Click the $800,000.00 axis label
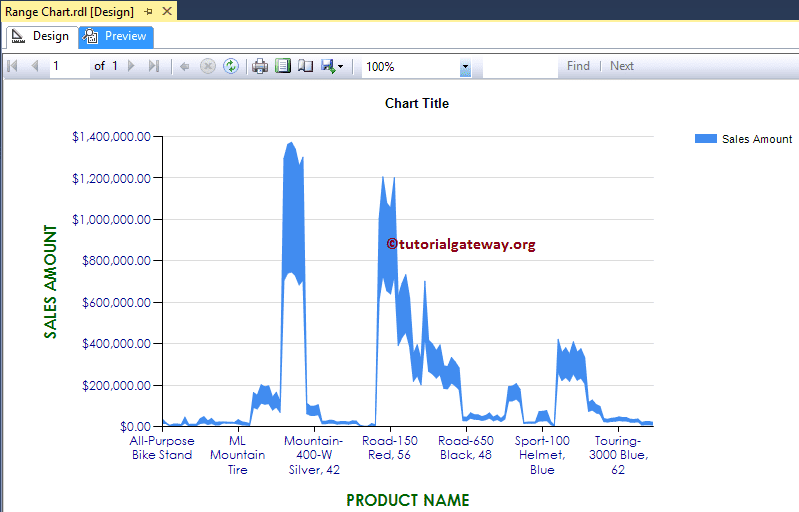This screenshot has width=799, height=512. [116, 261]
